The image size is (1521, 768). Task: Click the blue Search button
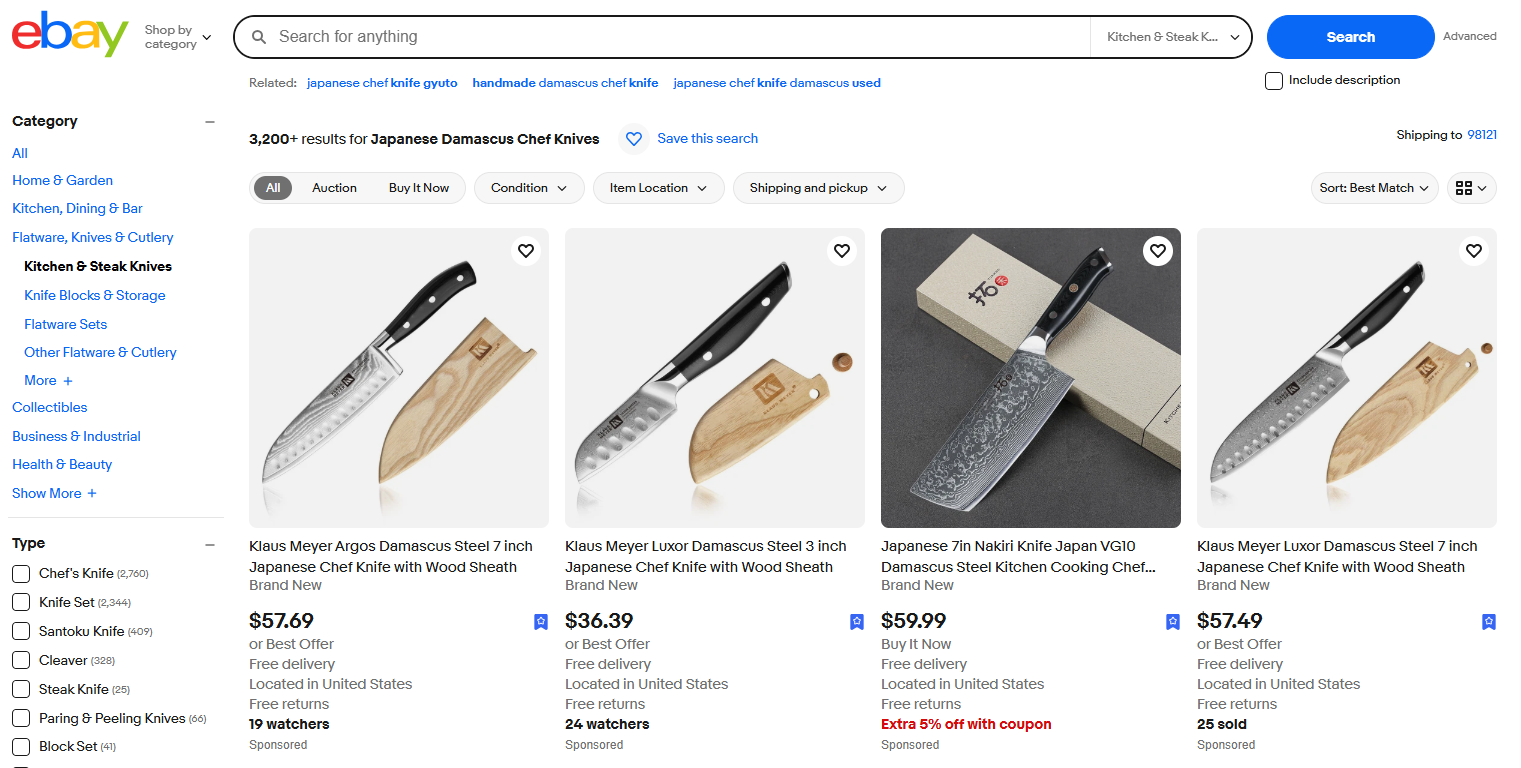[x=1349, y=36]
